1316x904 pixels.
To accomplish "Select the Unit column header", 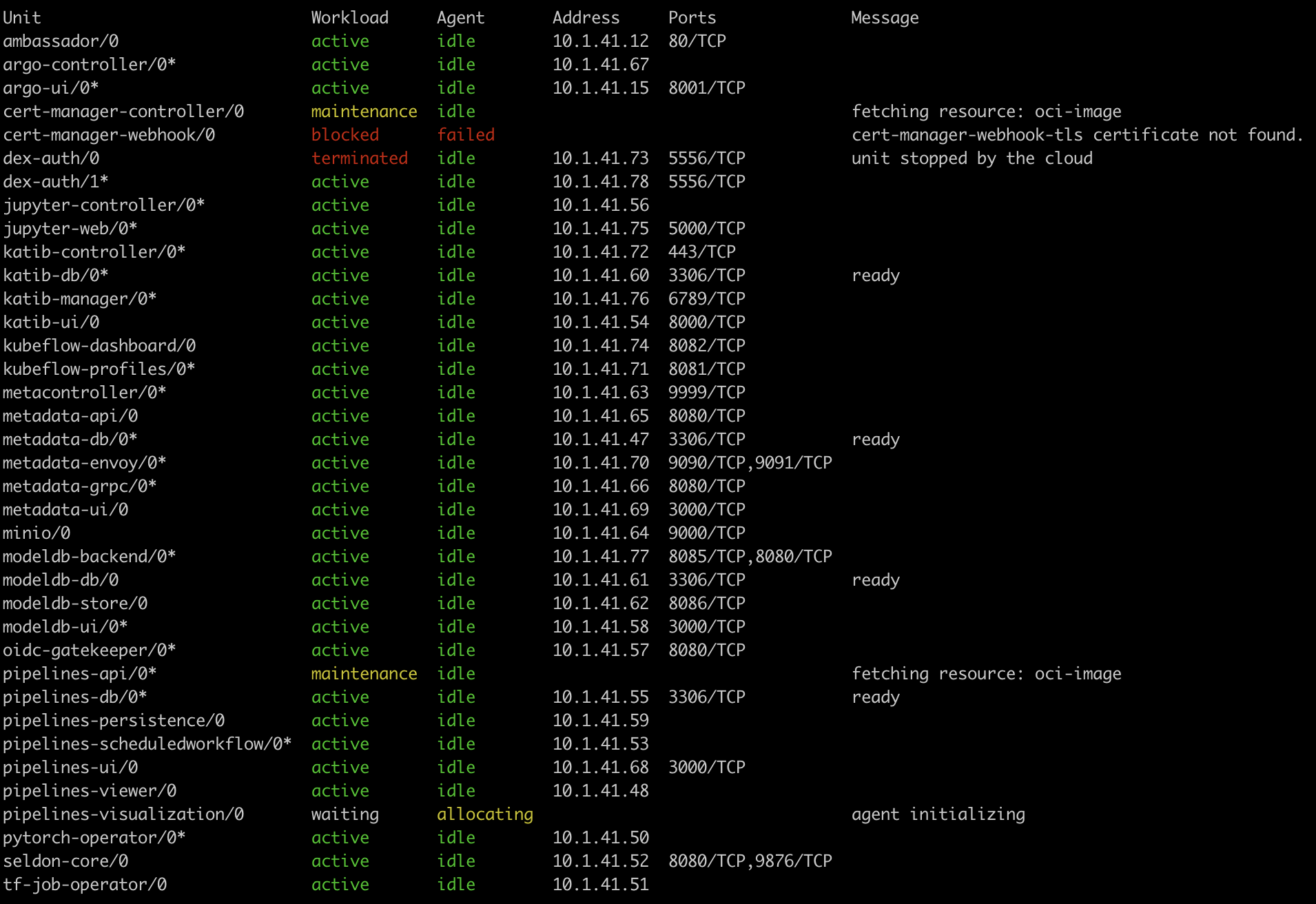I will click(21, 17).
